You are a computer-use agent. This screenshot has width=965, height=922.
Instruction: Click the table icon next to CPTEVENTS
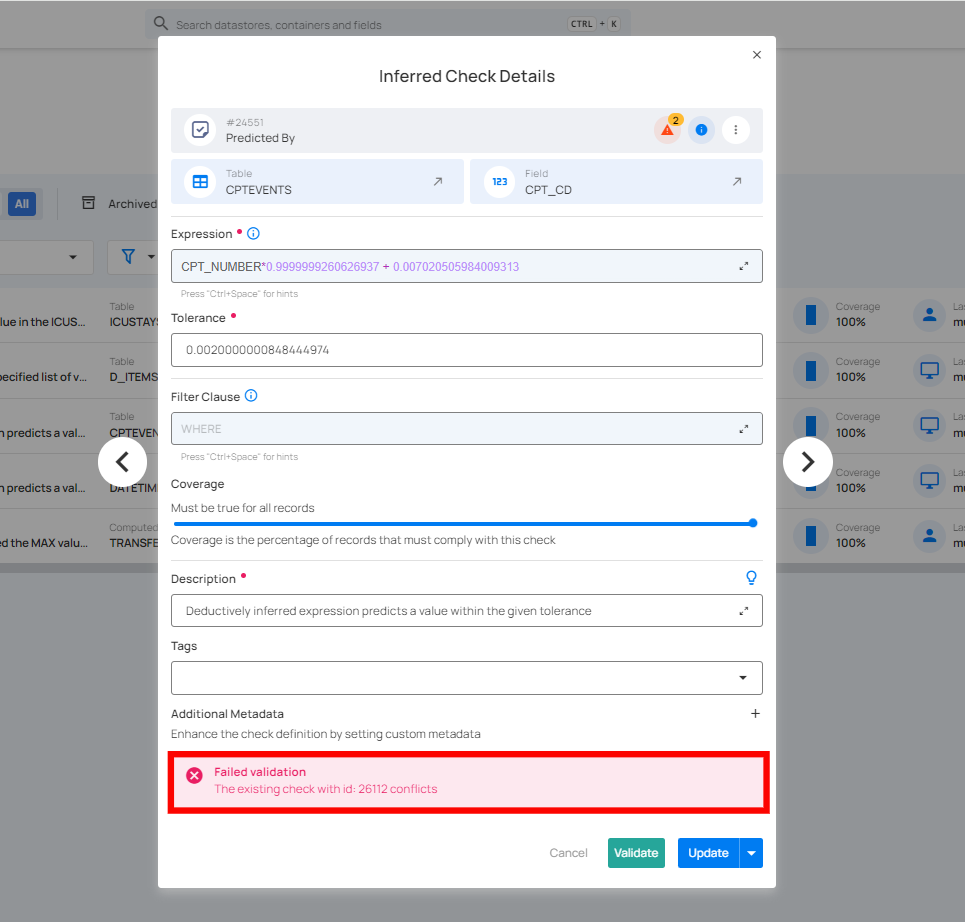pyautogui.click(x=200, y=182)
